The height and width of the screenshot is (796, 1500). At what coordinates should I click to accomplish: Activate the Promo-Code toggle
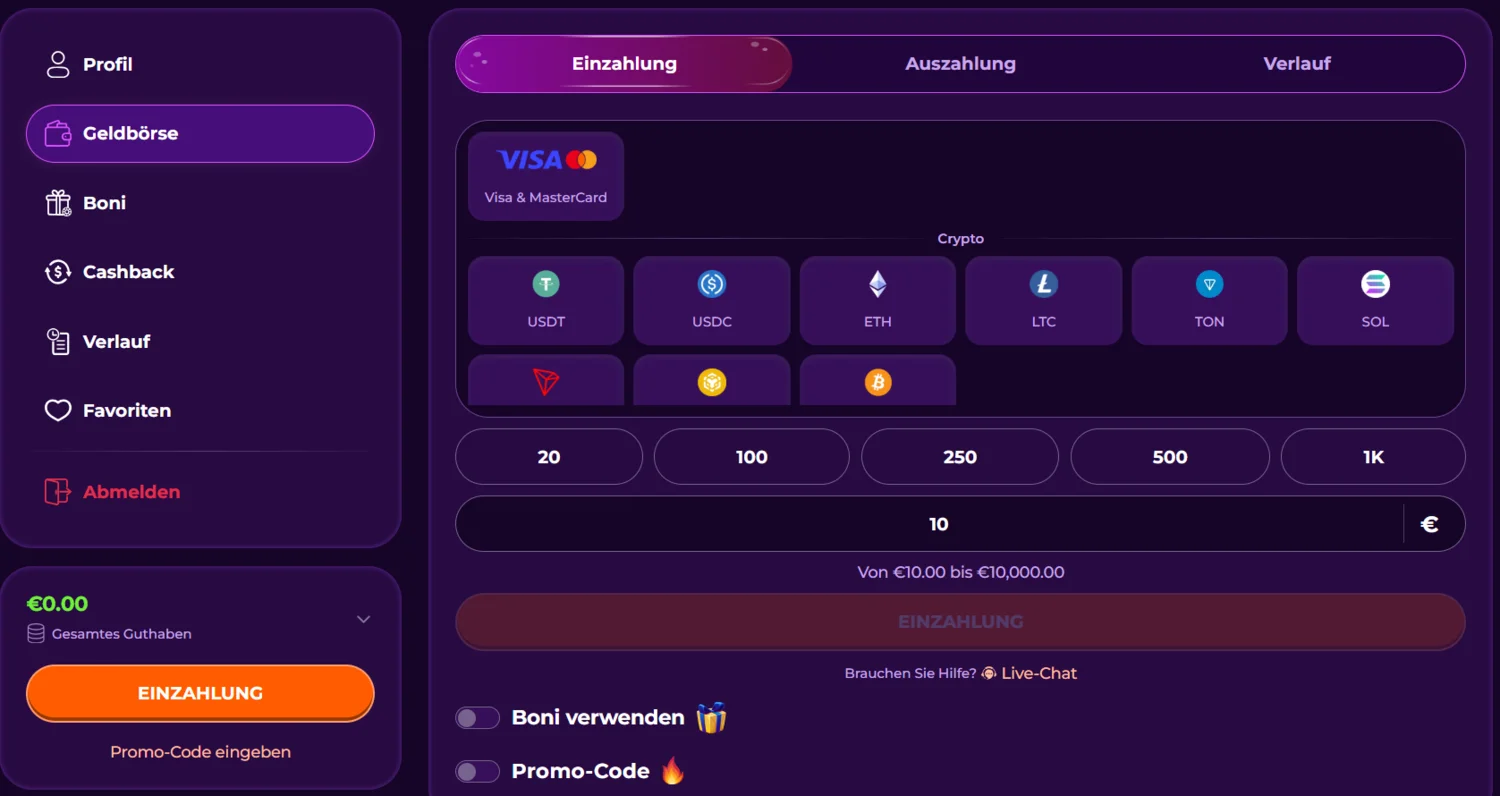point(478,770)
